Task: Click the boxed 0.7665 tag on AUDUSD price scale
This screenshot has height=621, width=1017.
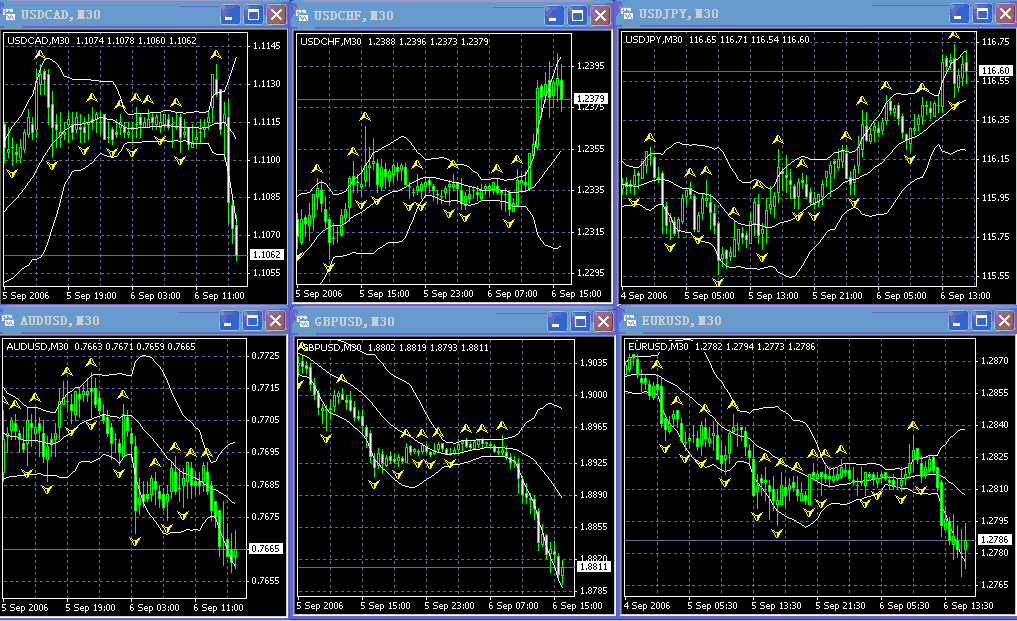Action: (x=265, y=548)
